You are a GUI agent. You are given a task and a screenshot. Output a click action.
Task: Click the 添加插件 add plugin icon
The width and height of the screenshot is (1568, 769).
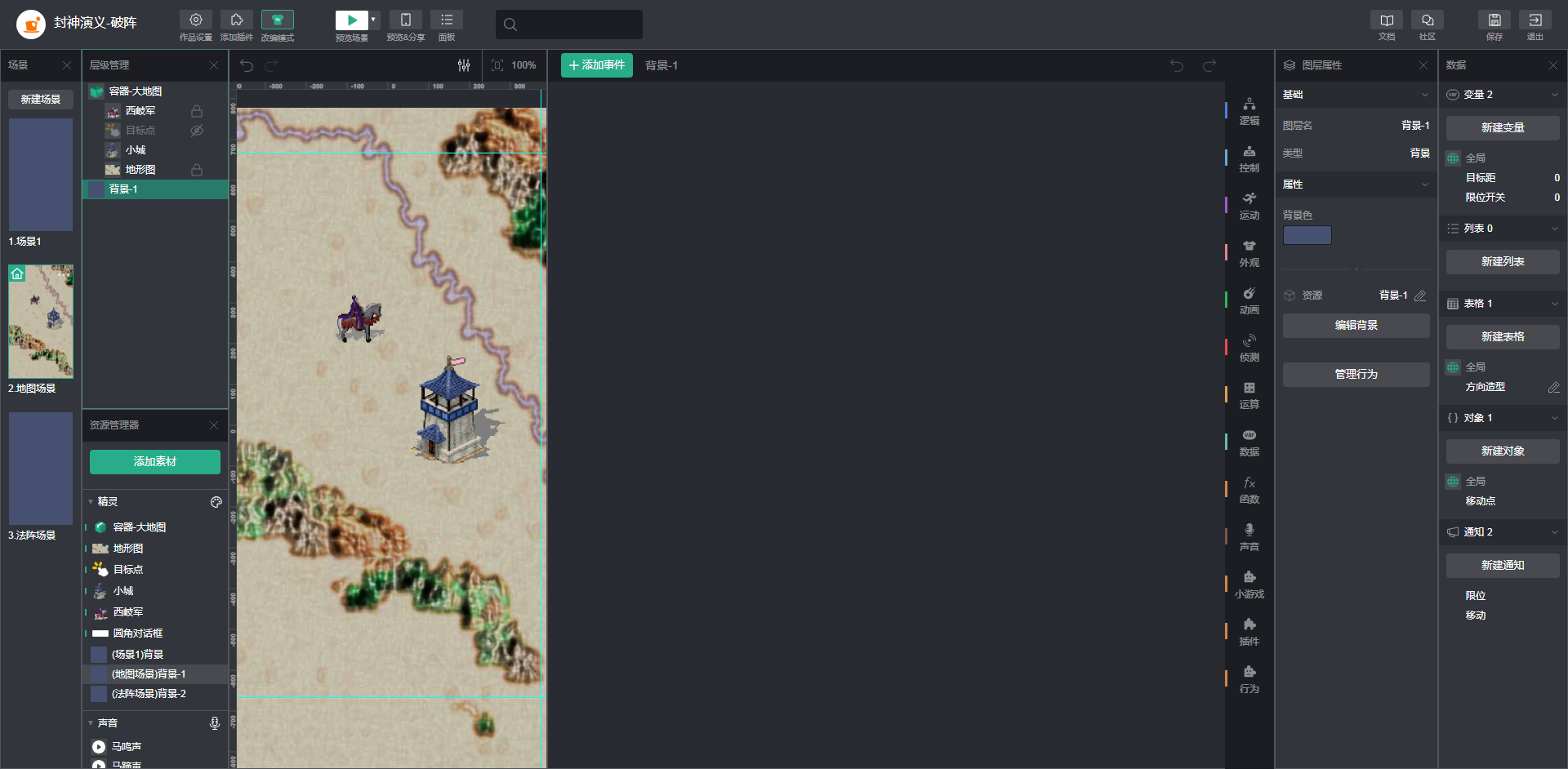click(x=237, y=20)
